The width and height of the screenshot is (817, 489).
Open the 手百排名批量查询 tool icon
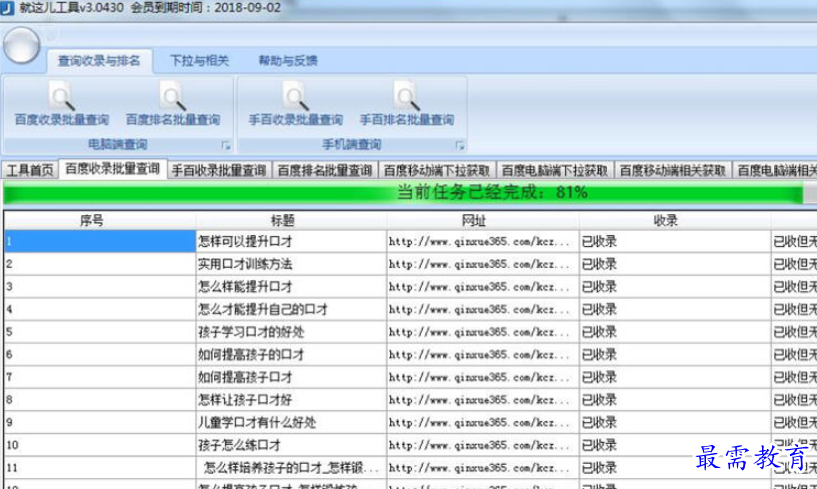pos(407,98)
